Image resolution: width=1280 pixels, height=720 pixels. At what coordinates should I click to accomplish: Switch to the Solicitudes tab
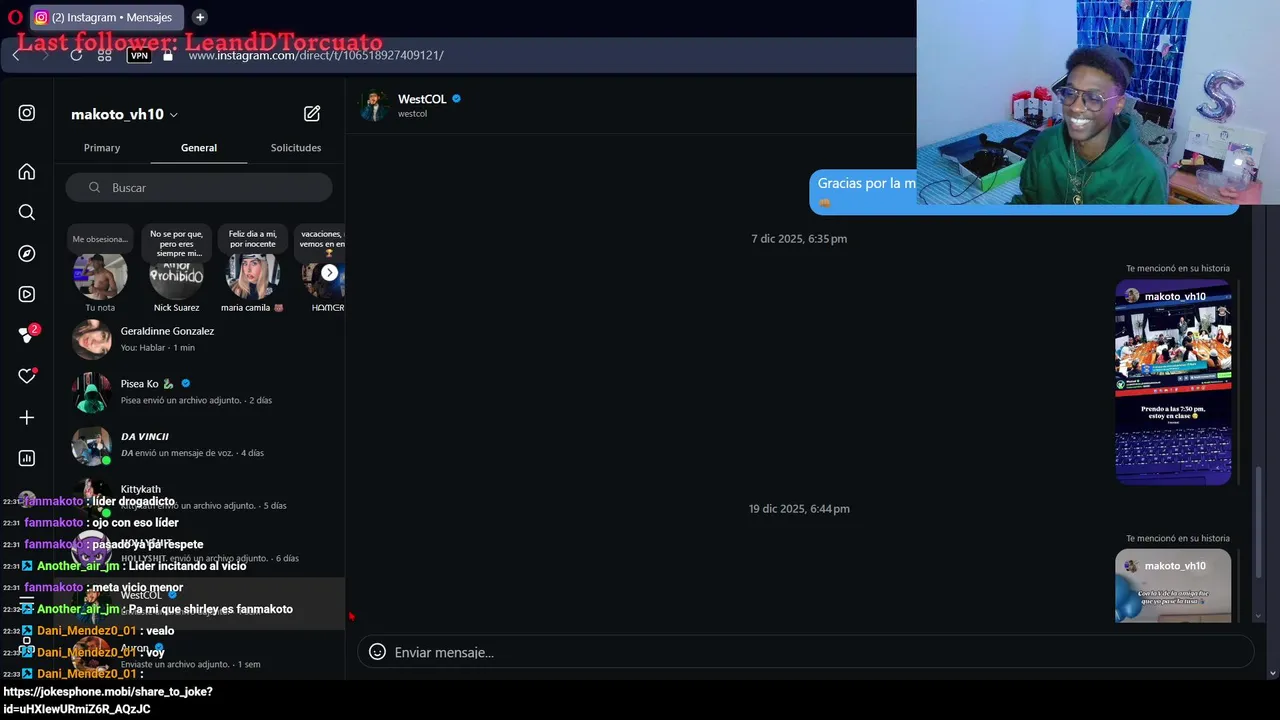point(296,148)
